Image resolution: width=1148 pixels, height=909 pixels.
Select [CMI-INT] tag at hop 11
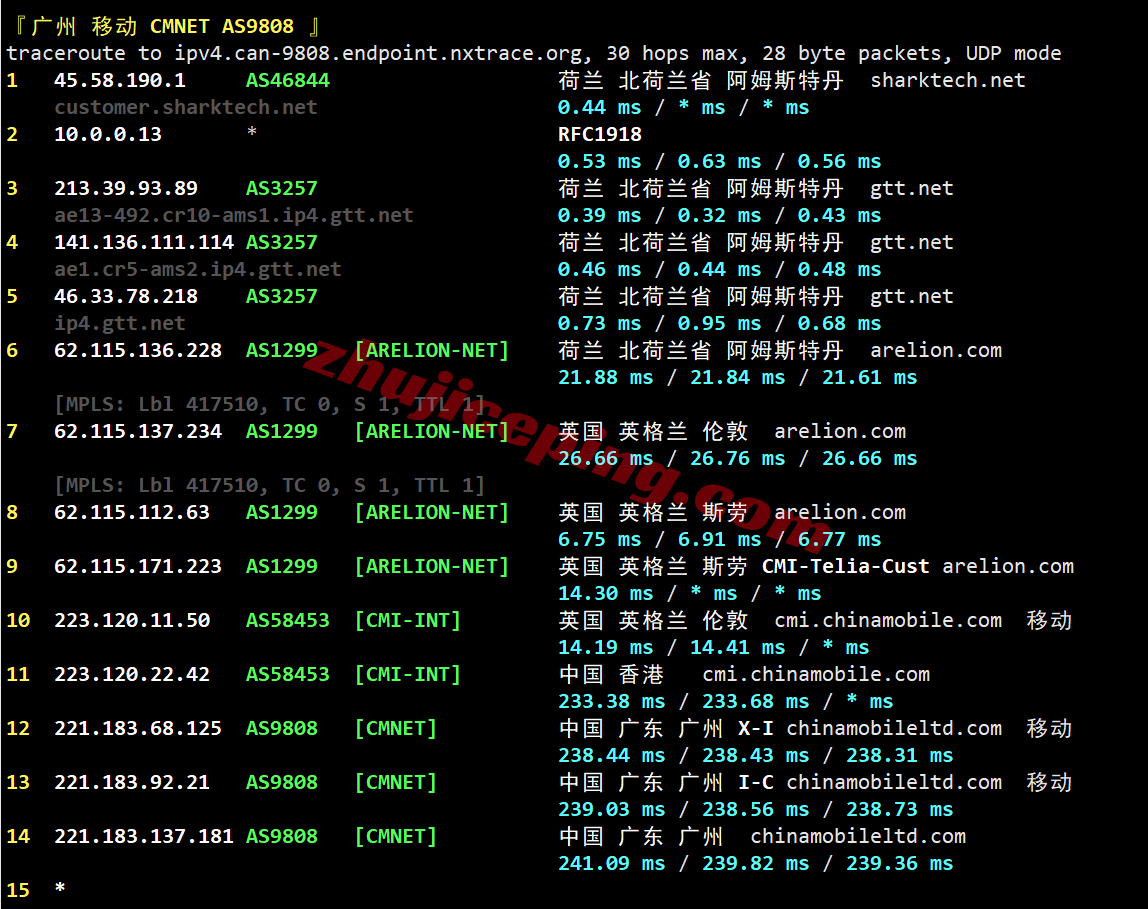point(408,675)
